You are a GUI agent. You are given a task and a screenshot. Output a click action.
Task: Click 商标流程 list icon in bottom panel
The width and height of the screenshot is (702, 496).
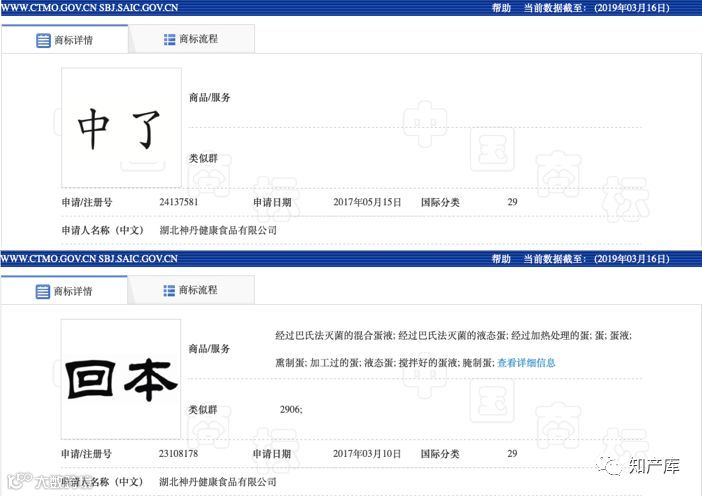coord(169,291)
